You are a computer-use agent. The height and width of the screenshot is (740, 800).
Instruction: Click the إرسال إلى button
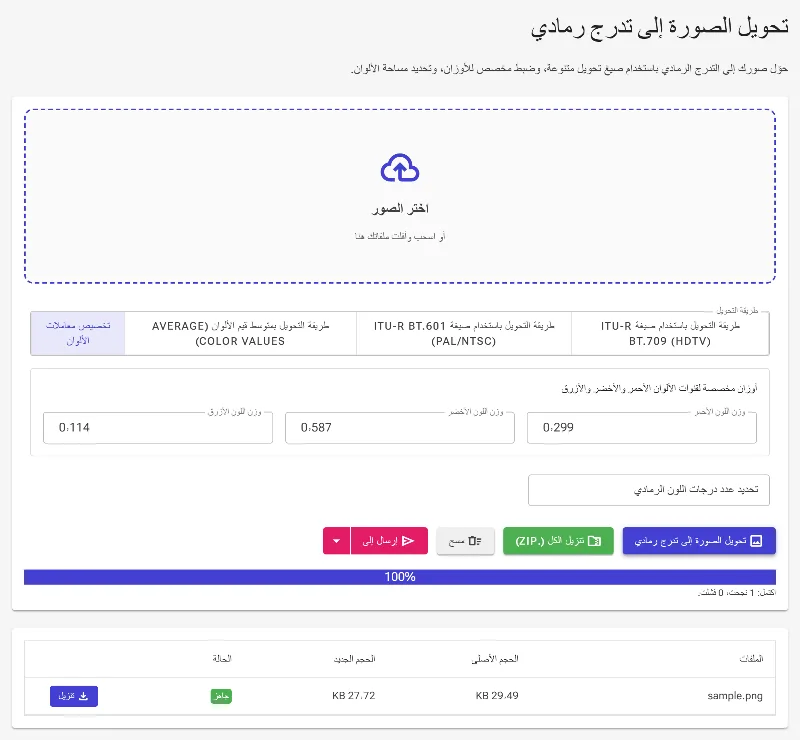(389, 541)
